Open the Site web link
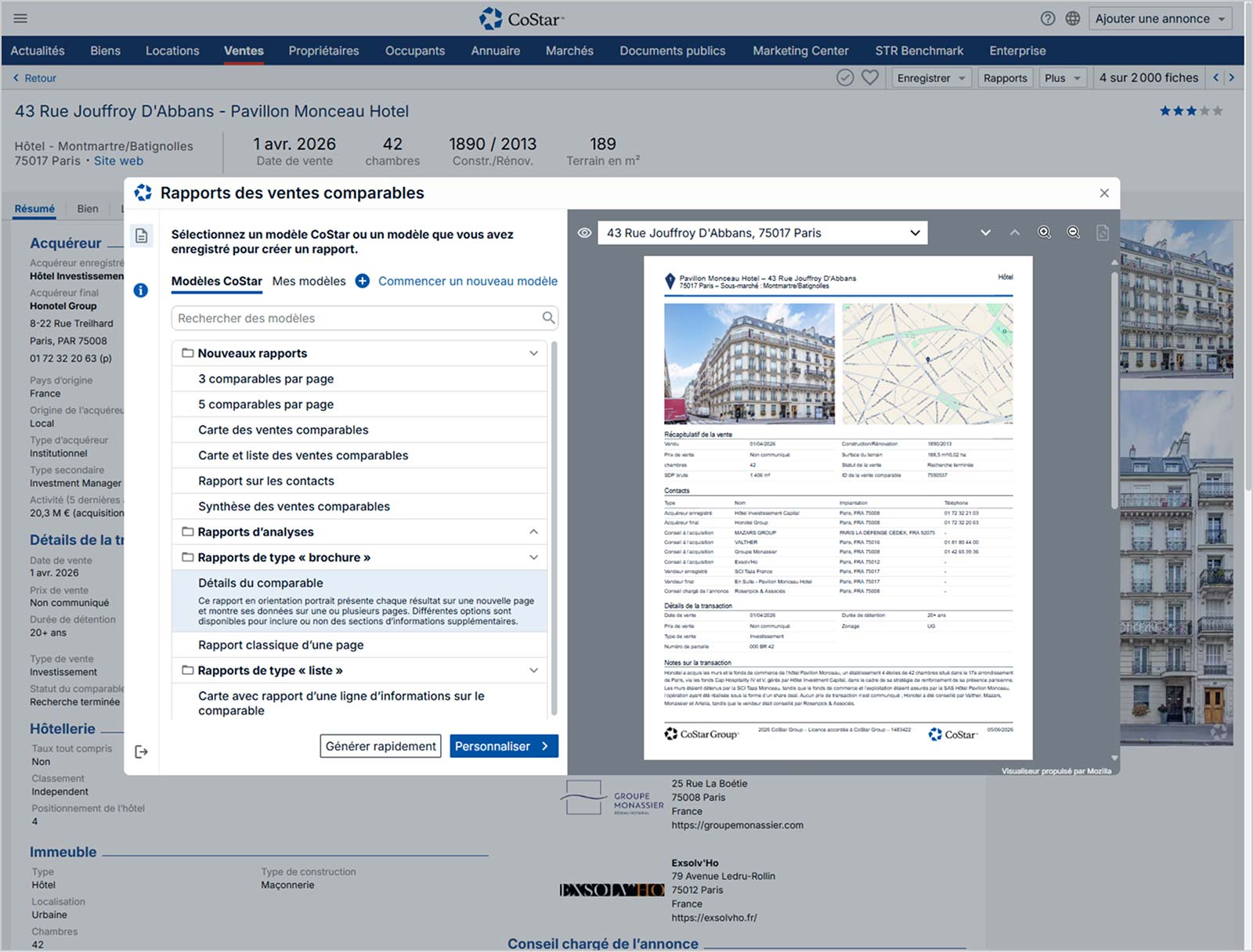Screen dimensions: 1253x952 [x=119, y=160]
